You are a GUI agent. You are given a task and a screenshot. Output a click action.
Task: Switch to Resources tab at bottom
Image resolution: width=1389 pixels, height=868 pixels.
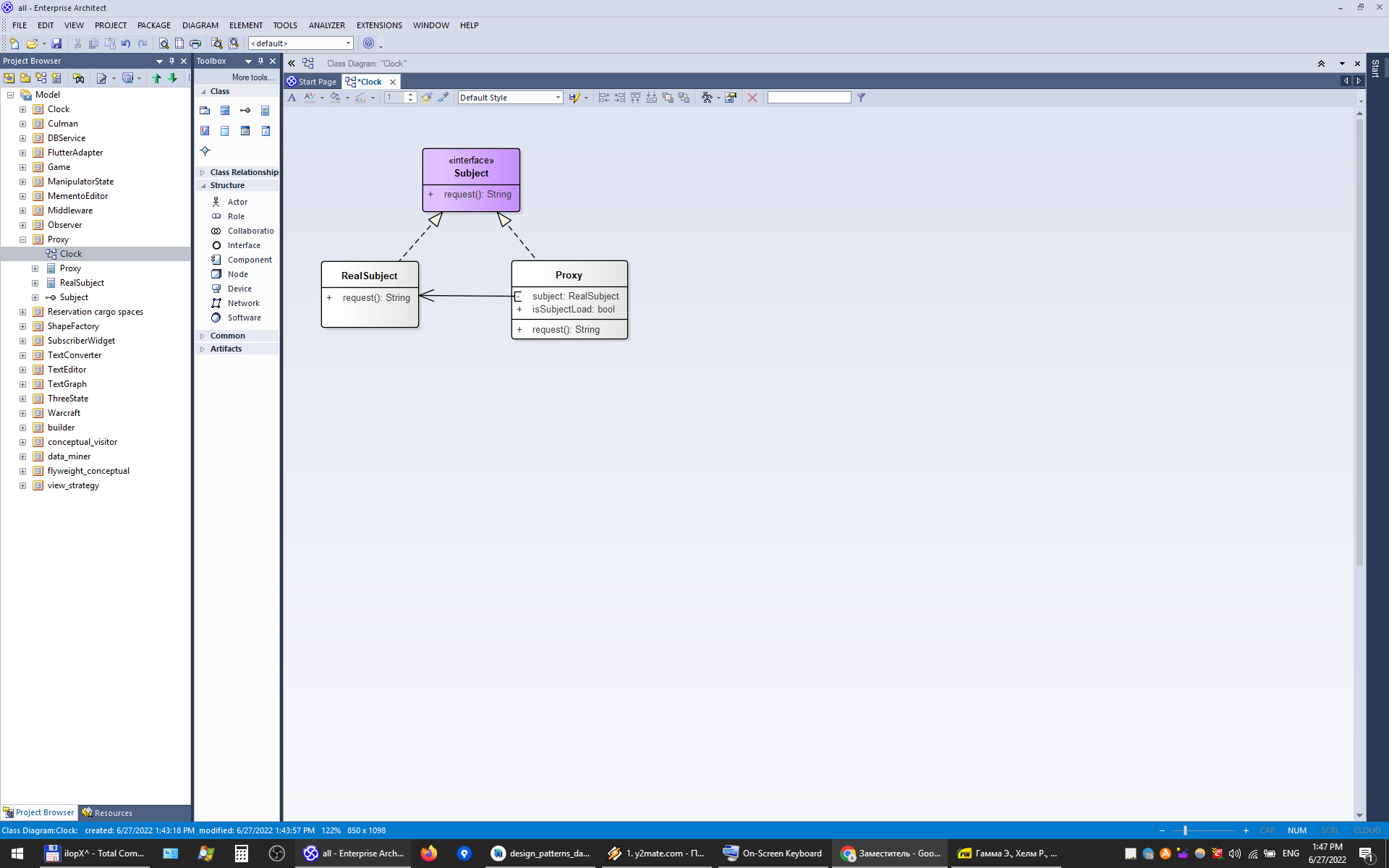107,813
